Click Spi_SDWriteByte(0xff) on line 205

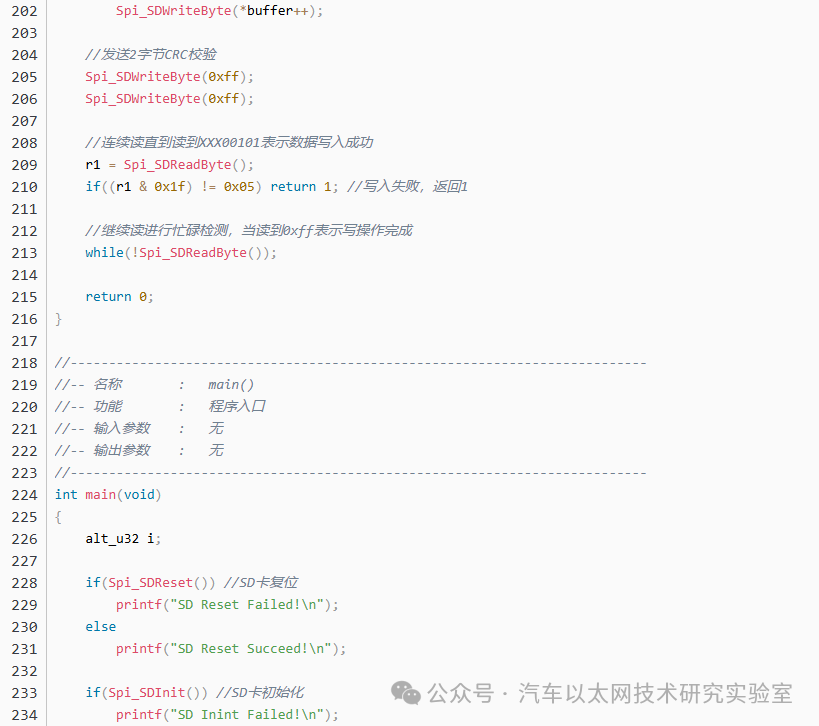click(x=169, y=77)
